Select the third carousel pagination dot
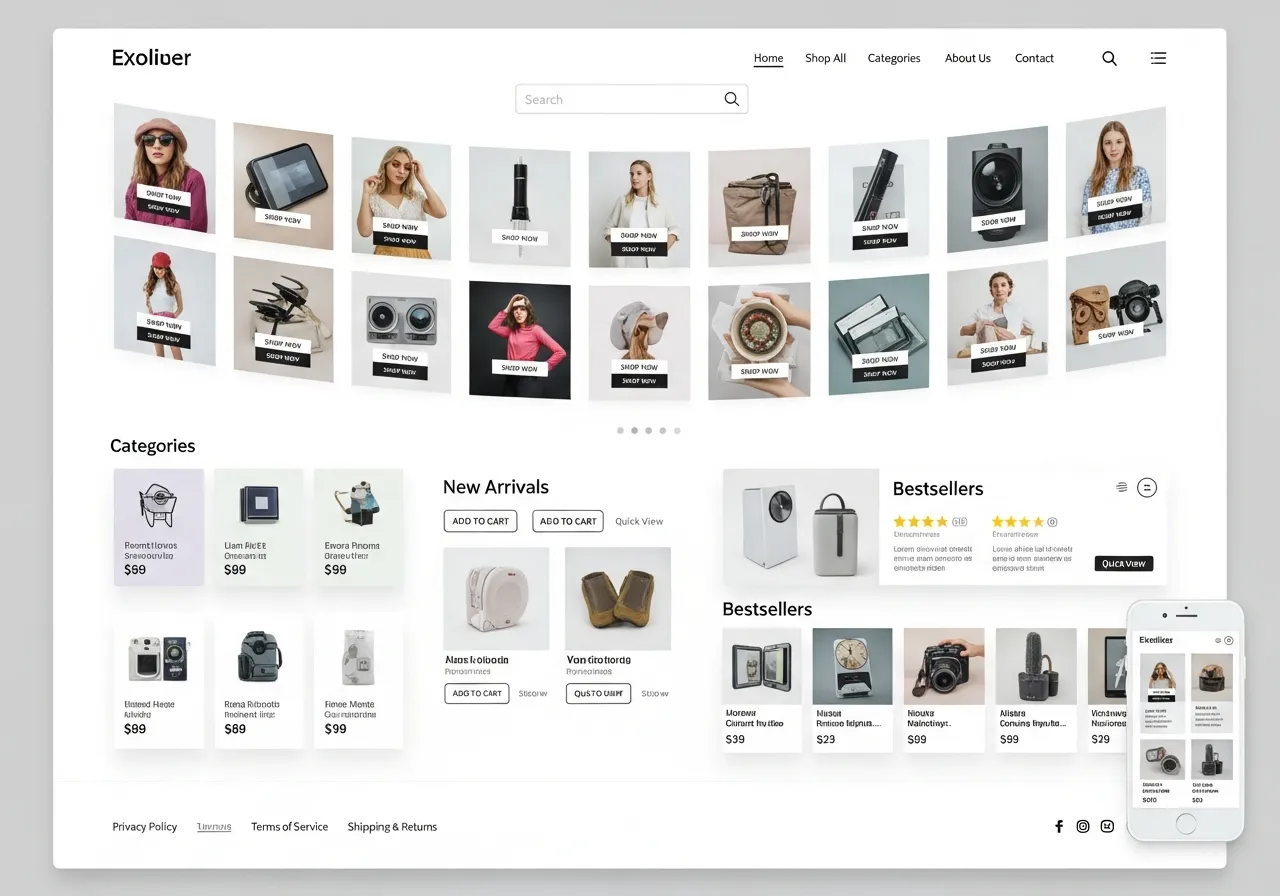The height and width of the screenshot is (896, 1280). (x=648, y=430)
